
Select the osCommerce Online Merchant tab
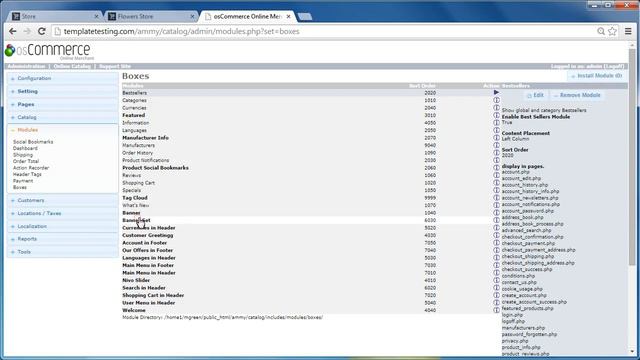(247, 16)
